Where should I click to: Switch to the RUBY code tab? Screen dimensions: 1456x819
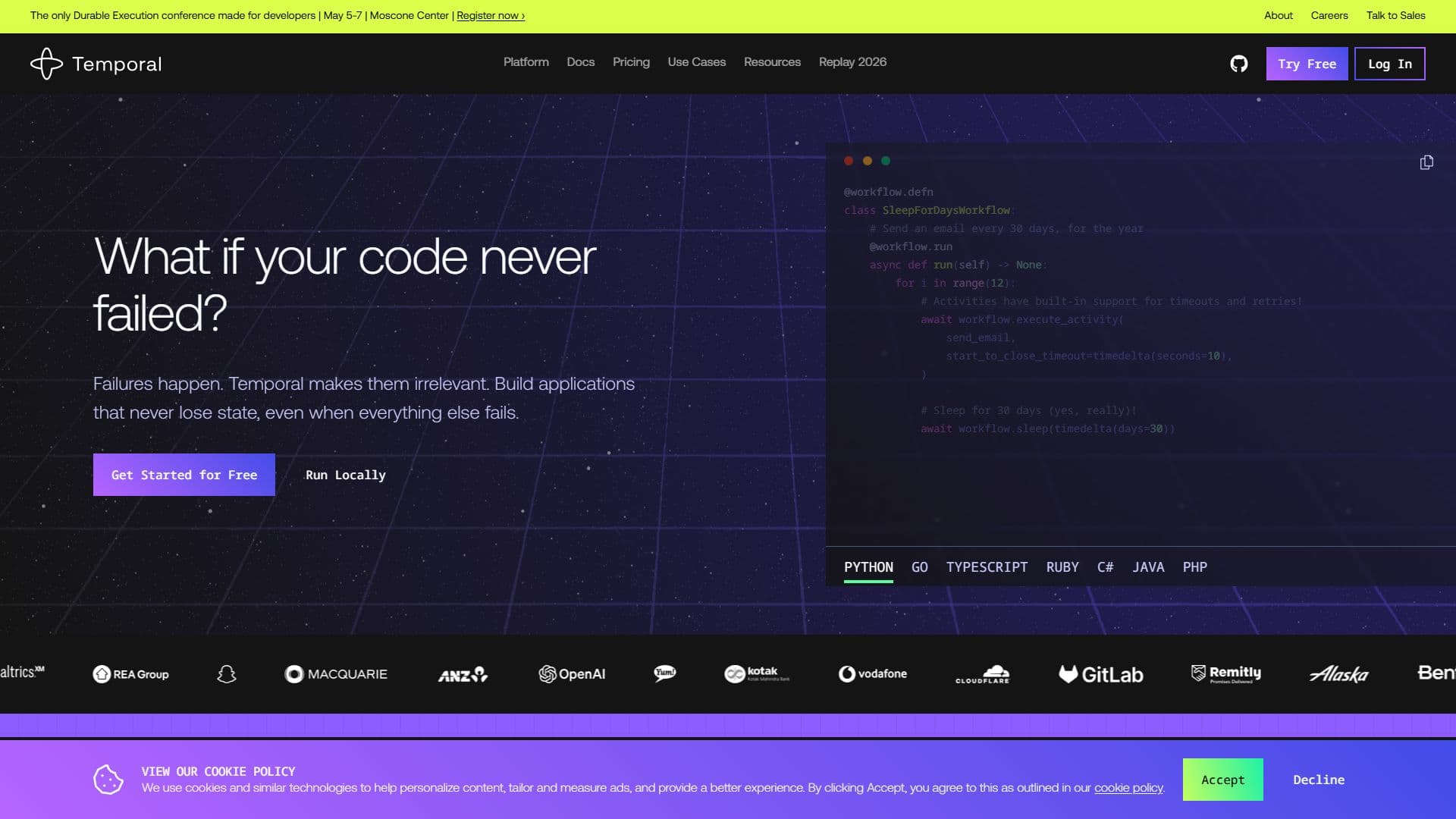point(1062,567)
